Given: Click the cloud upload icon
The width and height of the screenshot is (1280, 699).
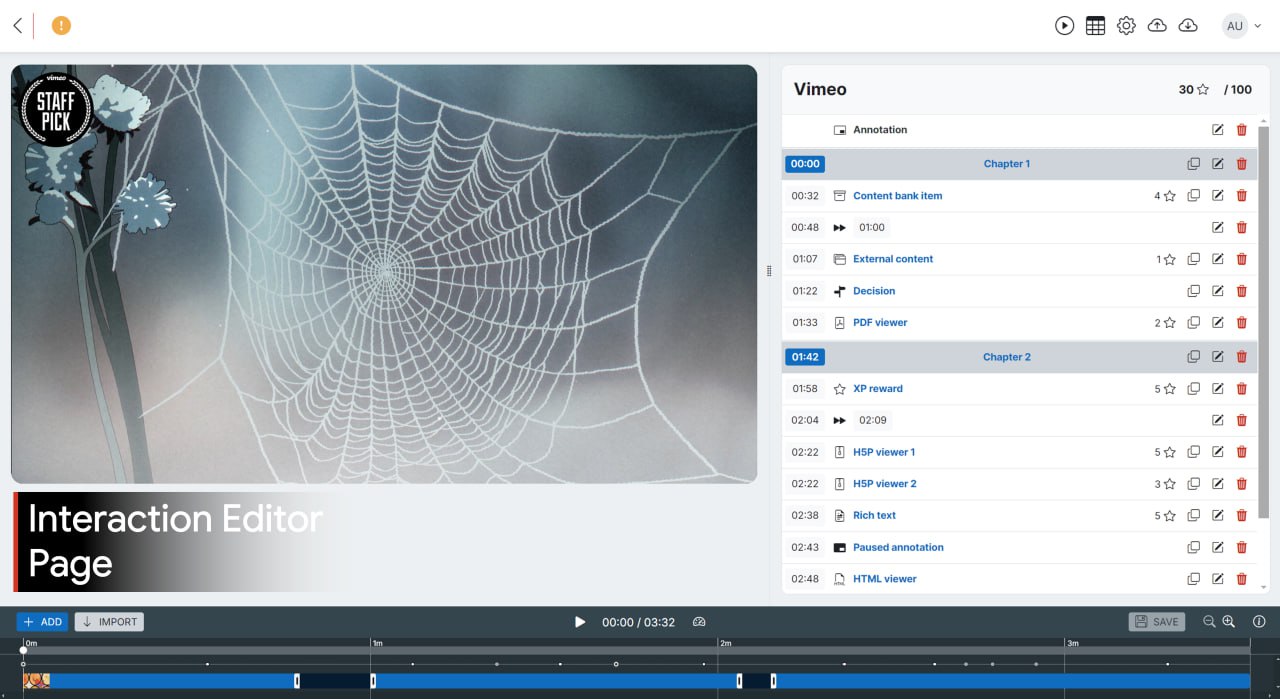Looking at the screenshot, I should (1157, 26).
